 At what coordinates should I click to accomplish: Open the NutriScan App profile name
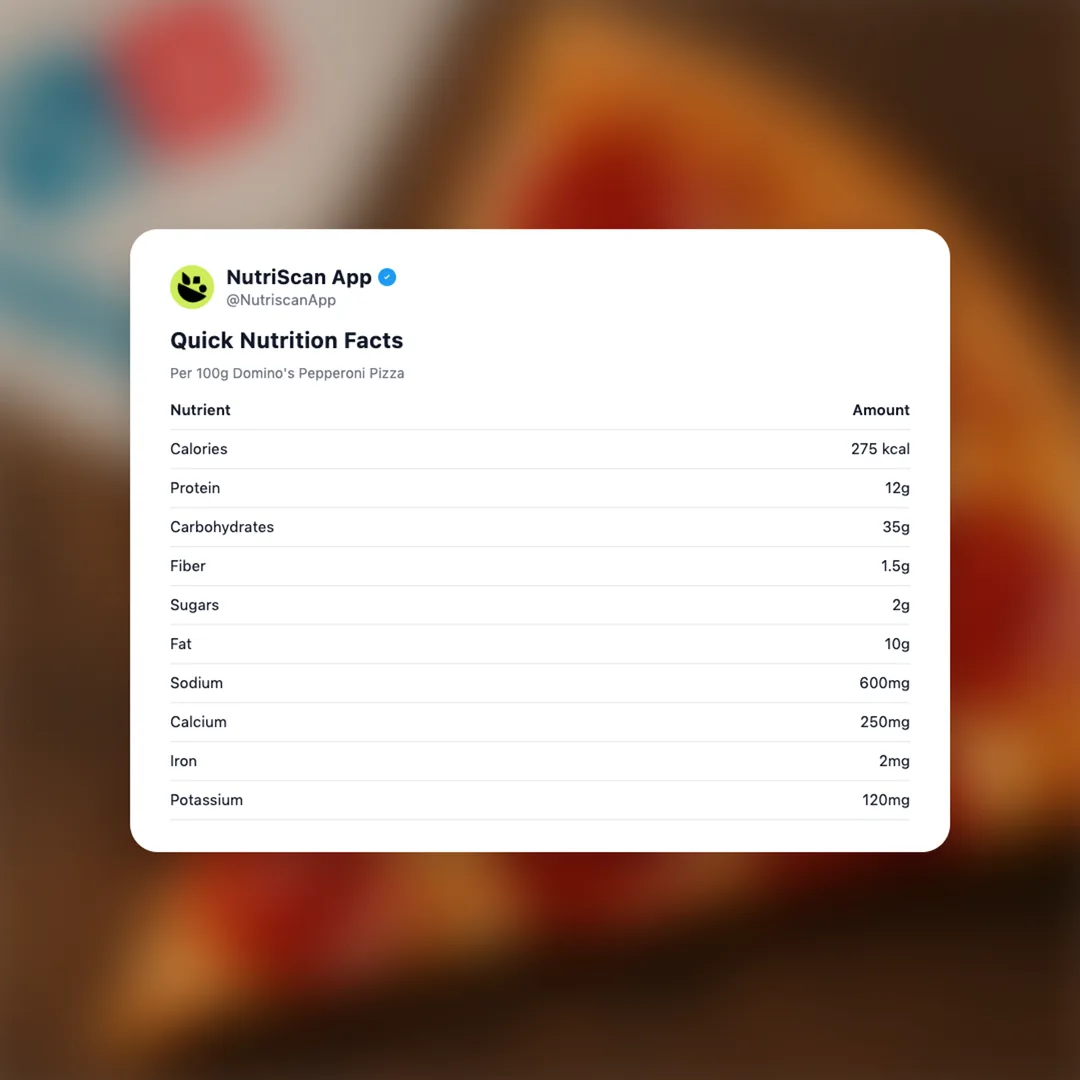tap(298, 277)
